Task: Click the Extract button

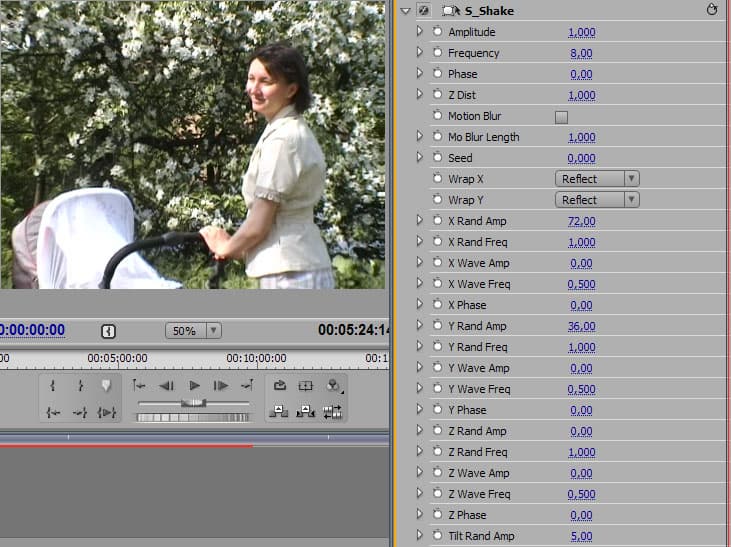Action: (305, 412)
